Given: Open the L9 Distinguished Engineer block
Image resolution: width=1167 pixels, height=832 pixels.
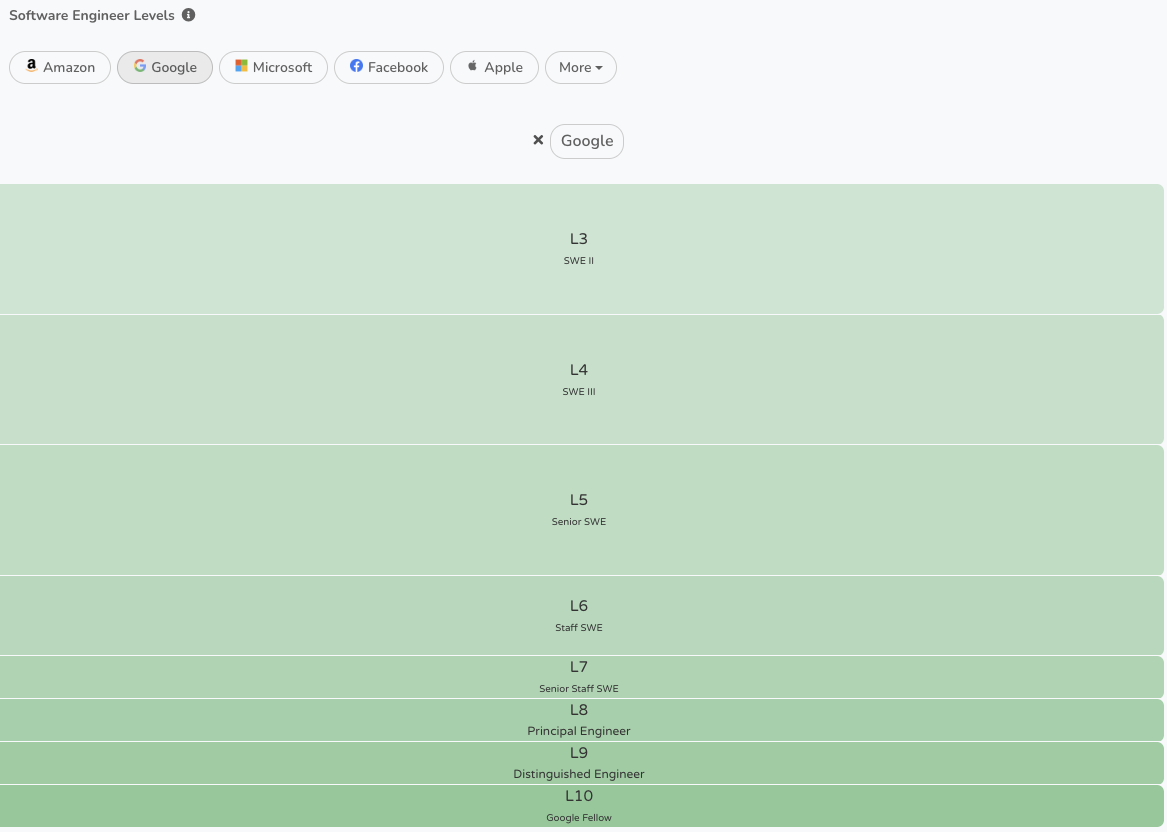Looking at the screenshot, I should coord(581,764).
